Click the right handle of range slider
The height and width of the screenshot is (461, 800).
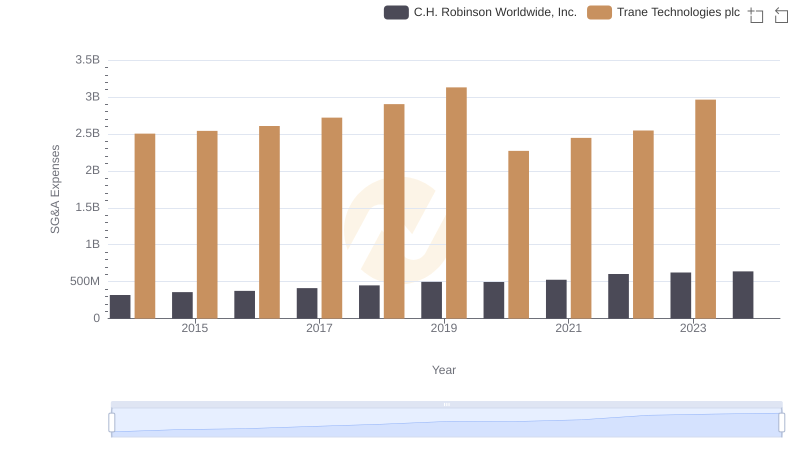tap(781, 423)
